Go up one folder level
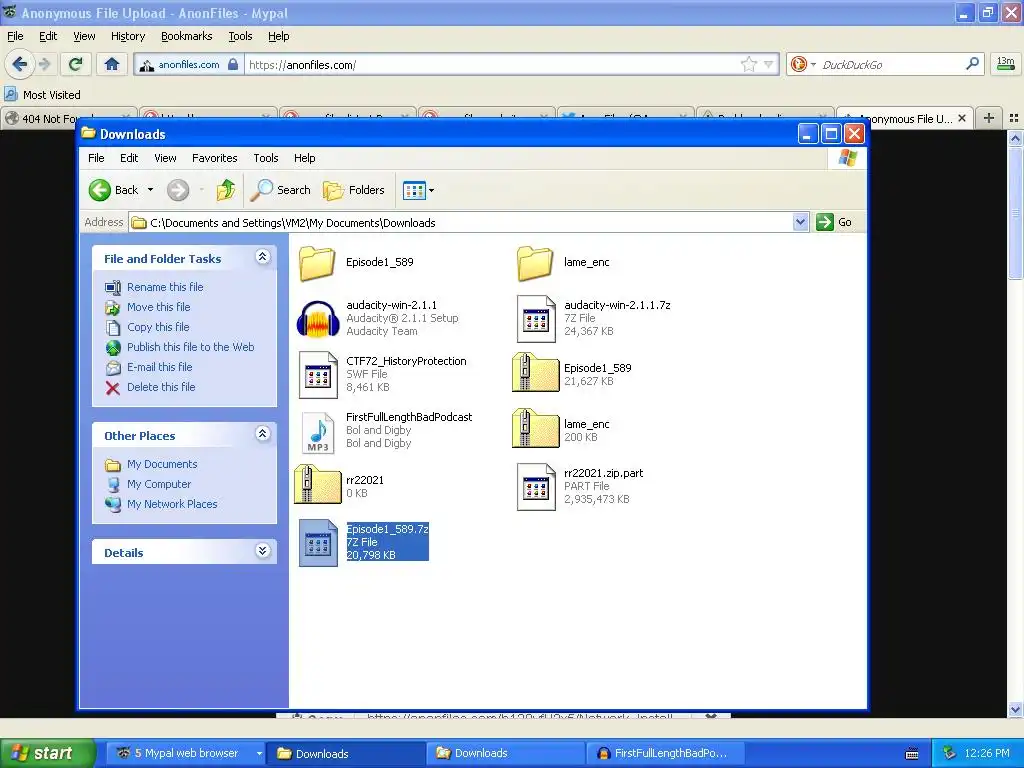The image size is (1024, 768). coord(226,190)
